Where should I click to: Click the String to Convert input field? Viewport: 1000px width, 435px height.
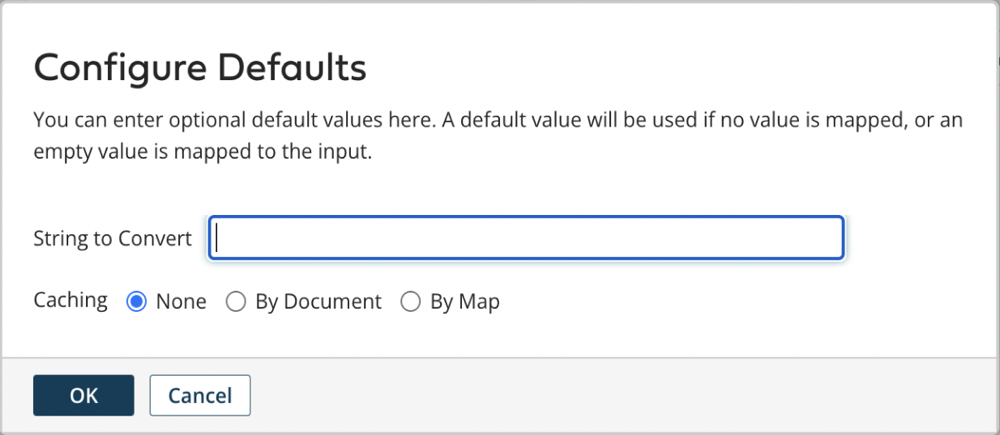(526, 239)
